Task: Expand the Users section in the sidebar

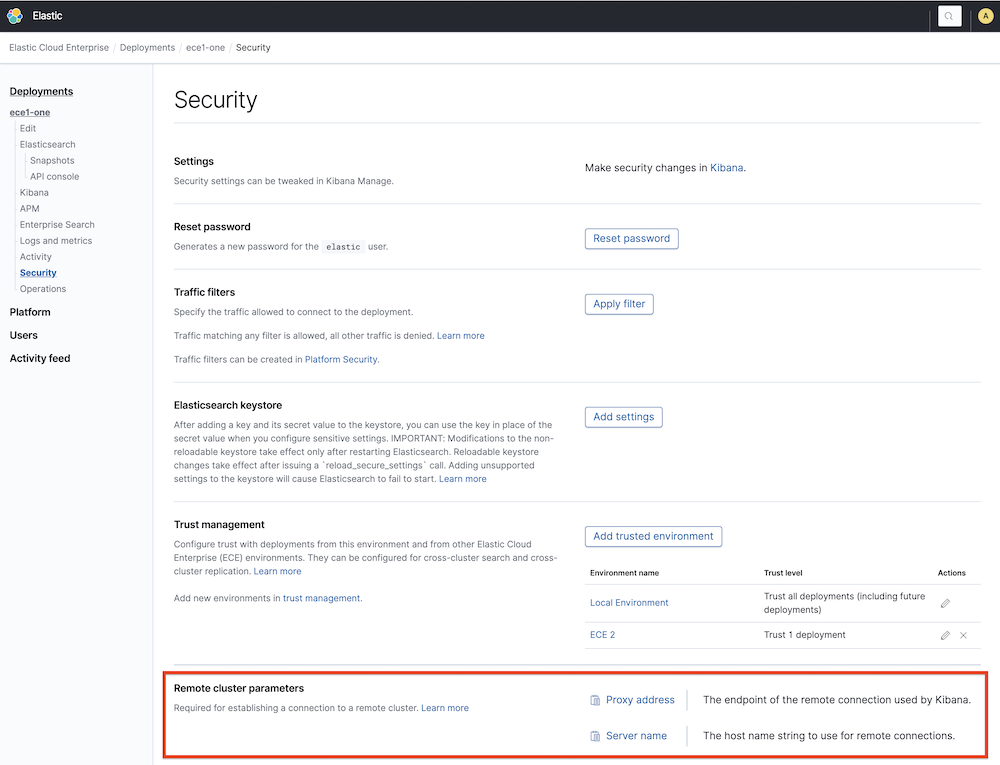Action: (x=23, y=334)
